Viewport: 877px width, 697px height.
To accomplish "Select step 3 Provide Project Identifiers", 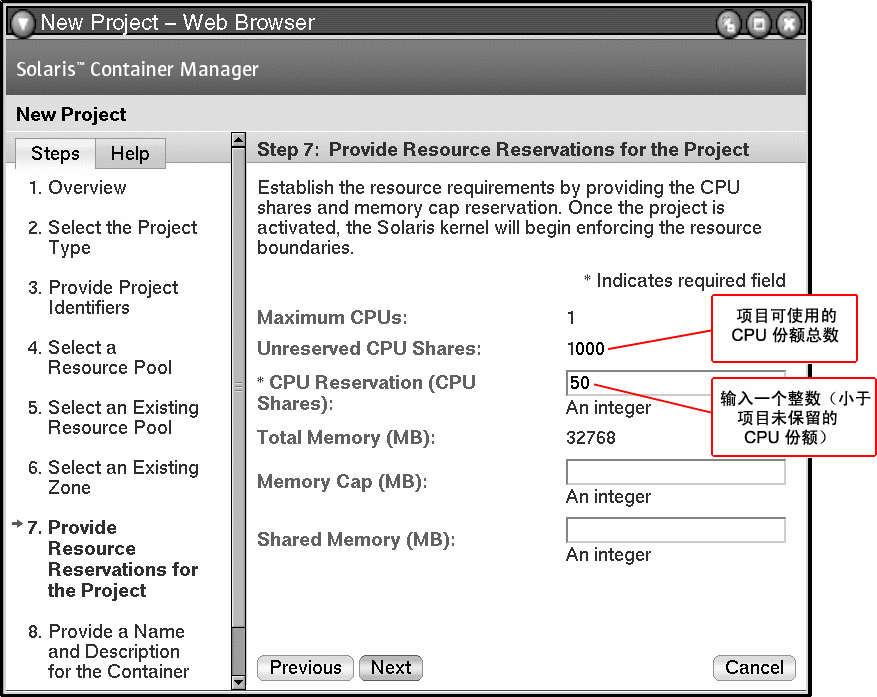I will coord(103,297).
